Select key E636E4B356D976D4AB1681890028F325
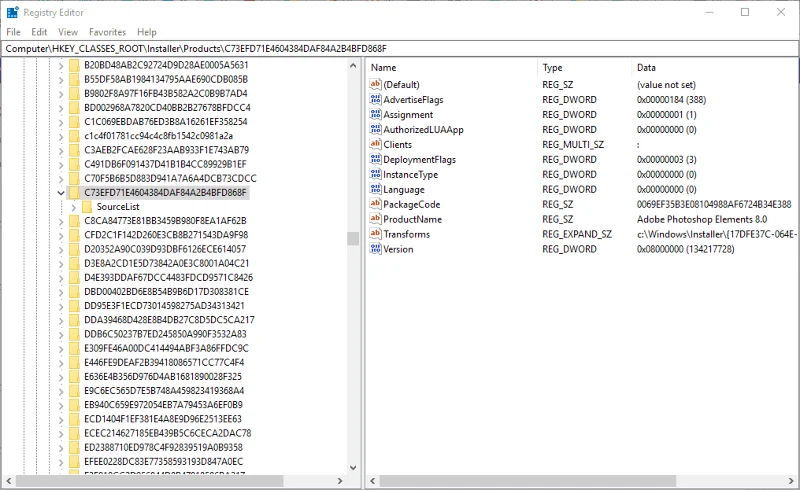This screenshot has height=490, width=800. pyautogui.click(x=163, y=377)
